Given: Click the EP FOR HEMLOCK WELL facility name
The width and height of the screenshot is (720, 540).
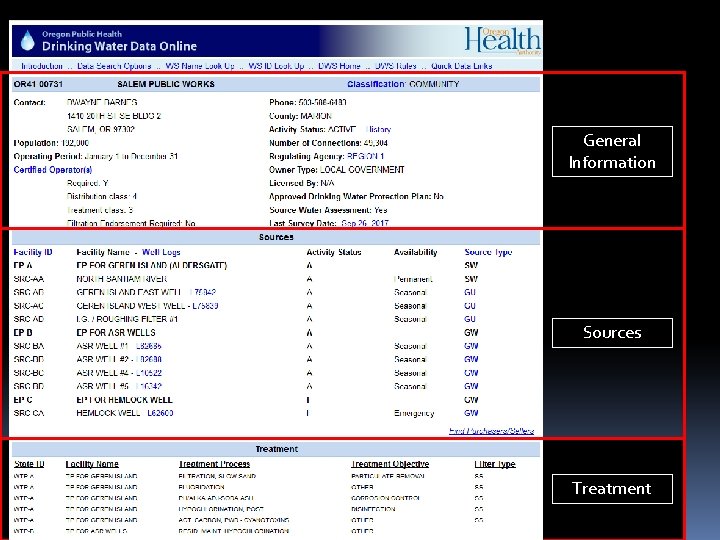Looking at the screenshot, I should (124, 399).
